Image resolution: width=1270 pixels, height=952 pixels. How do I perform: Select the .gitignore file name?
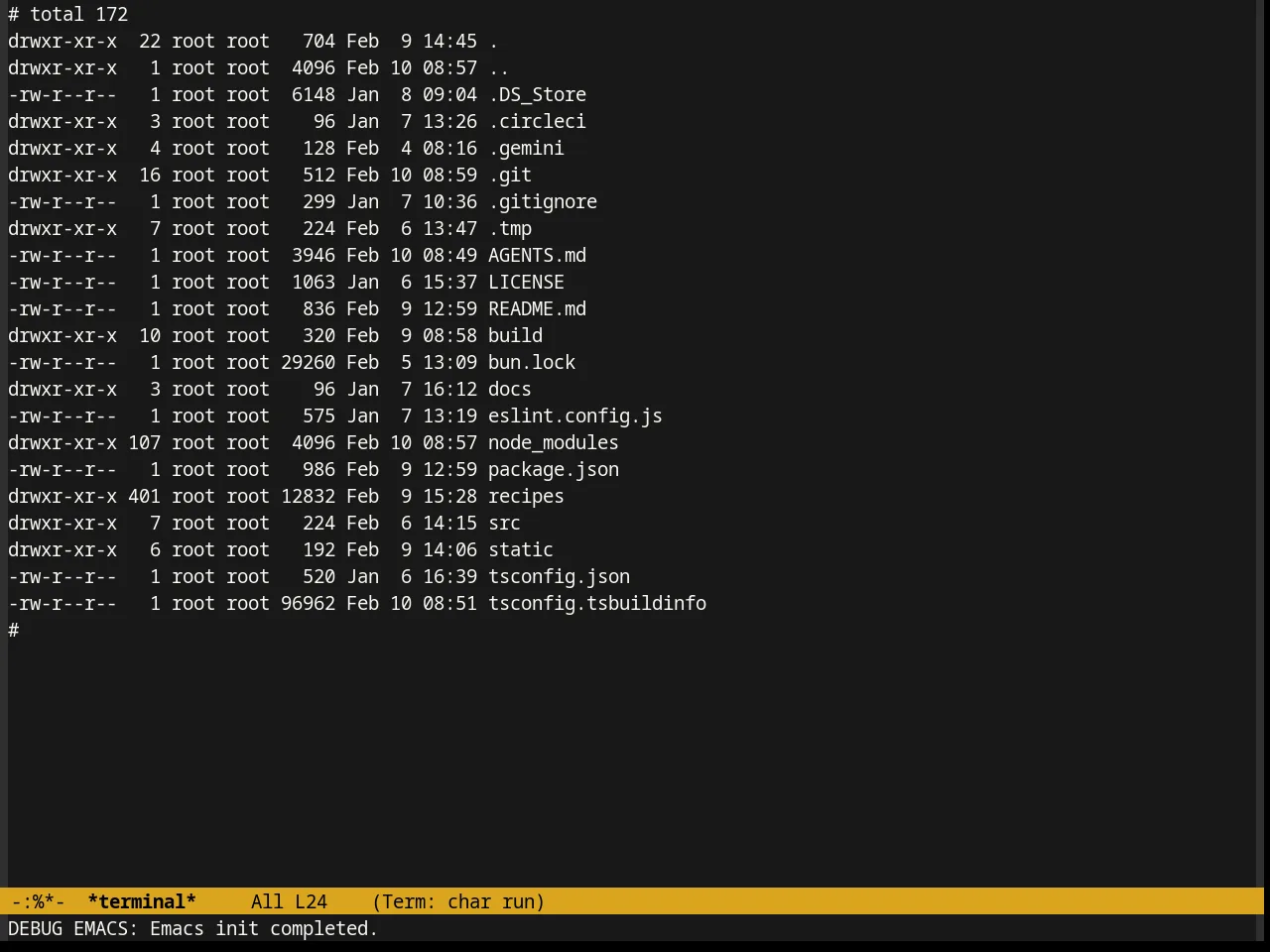[543, 202]
